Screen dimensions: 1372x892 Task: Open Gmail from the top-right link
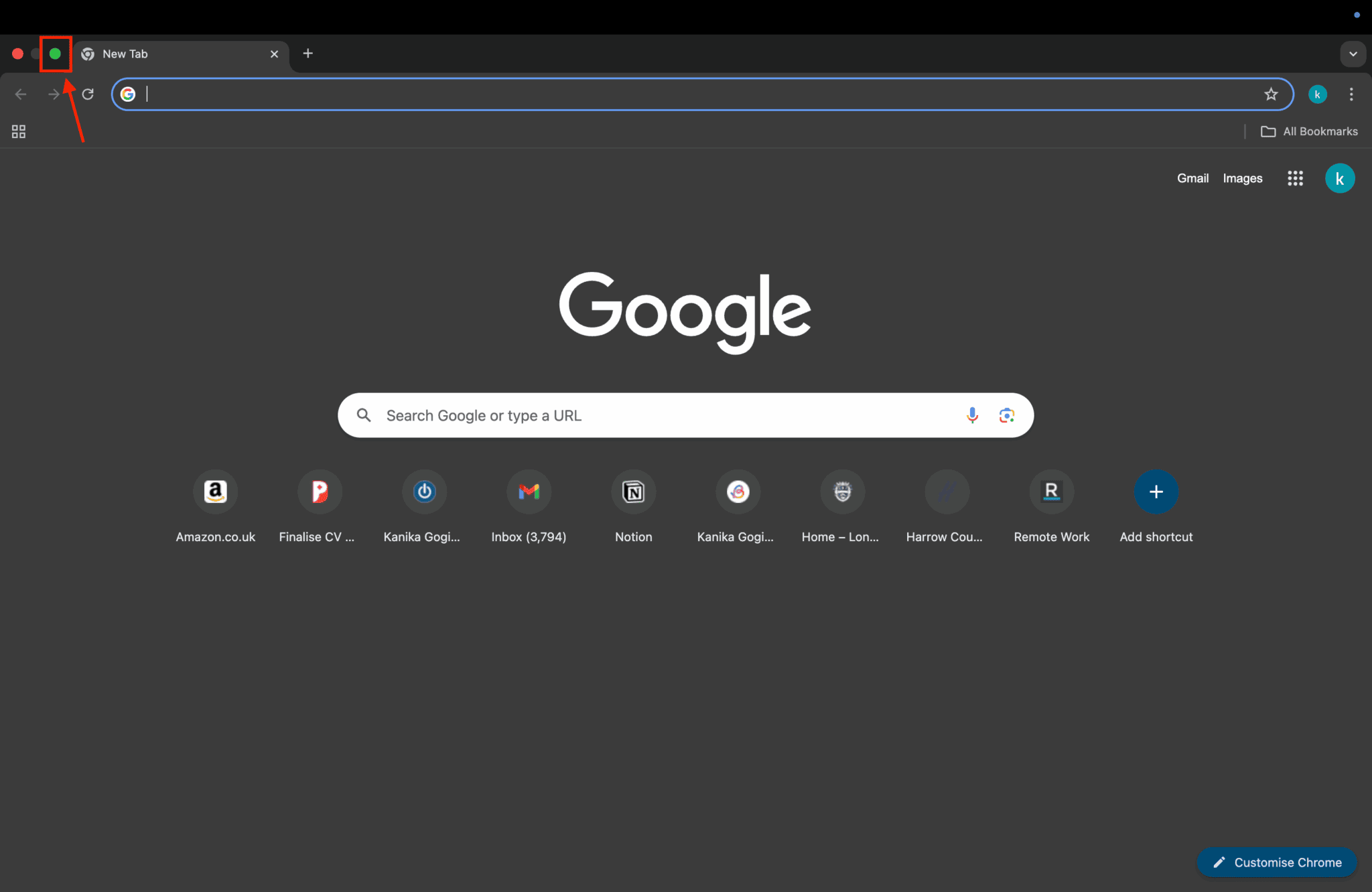click(1192, 178)
